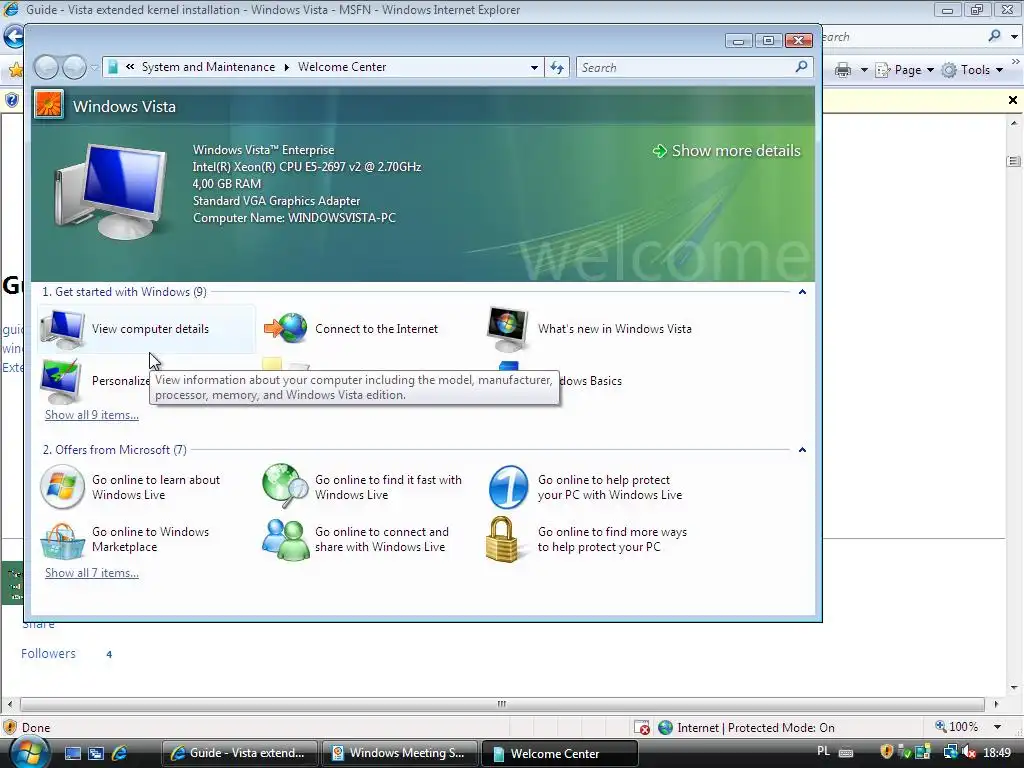Click Show all 9 items link

pos(91,415)
